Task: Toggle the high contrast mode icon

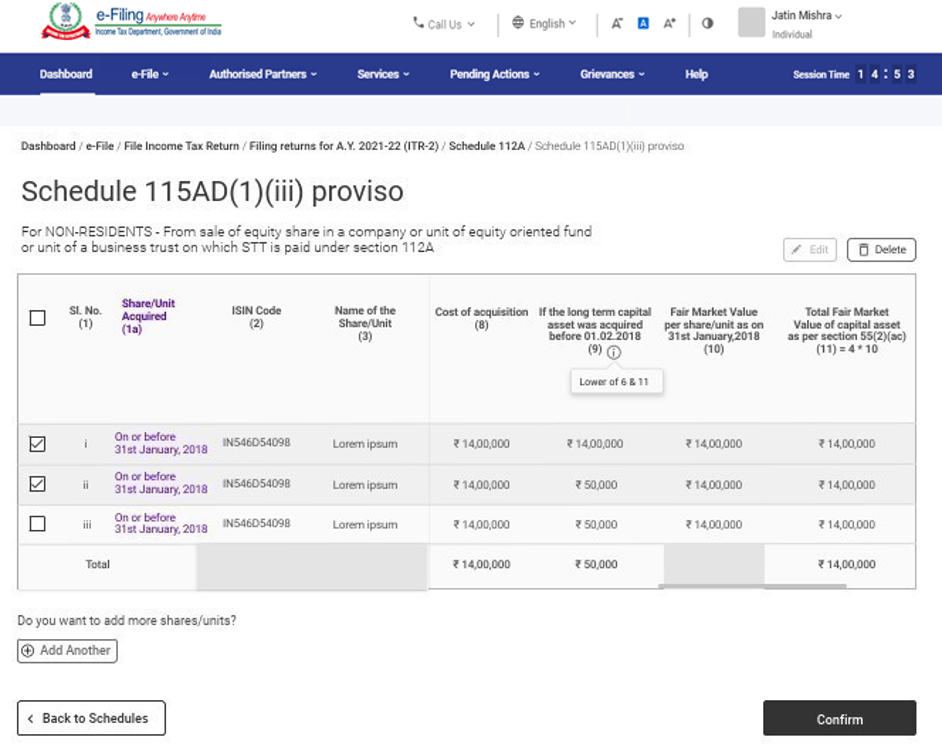Action: point(707,23)
